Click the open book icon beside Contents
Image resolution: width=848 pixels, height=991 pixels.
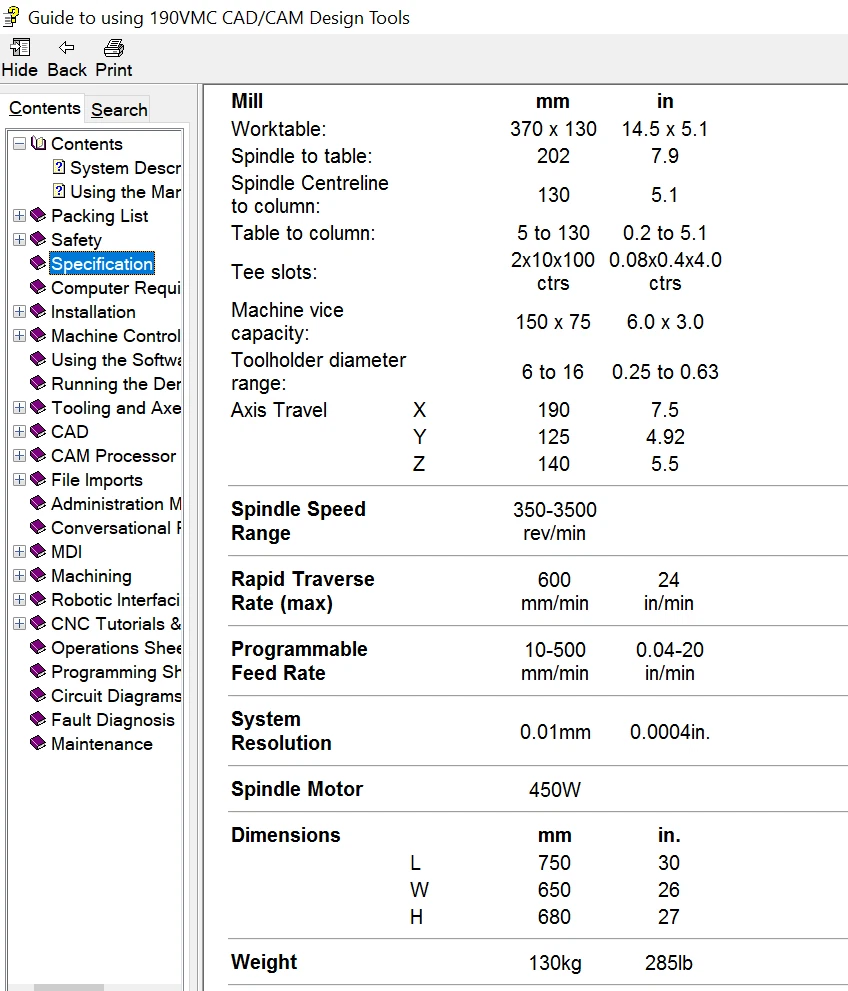tap(38, 144)
